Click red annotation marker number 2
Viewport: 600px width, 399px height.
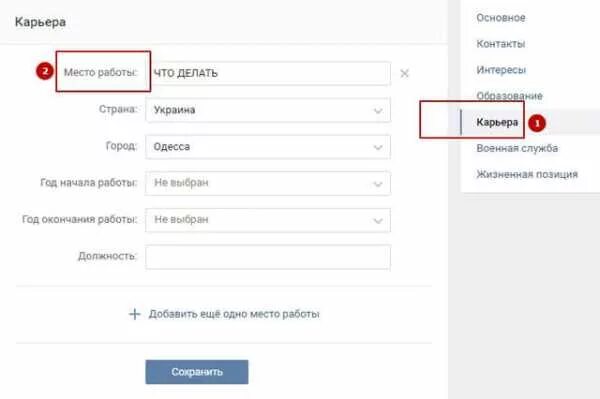(x=45, y=71)
